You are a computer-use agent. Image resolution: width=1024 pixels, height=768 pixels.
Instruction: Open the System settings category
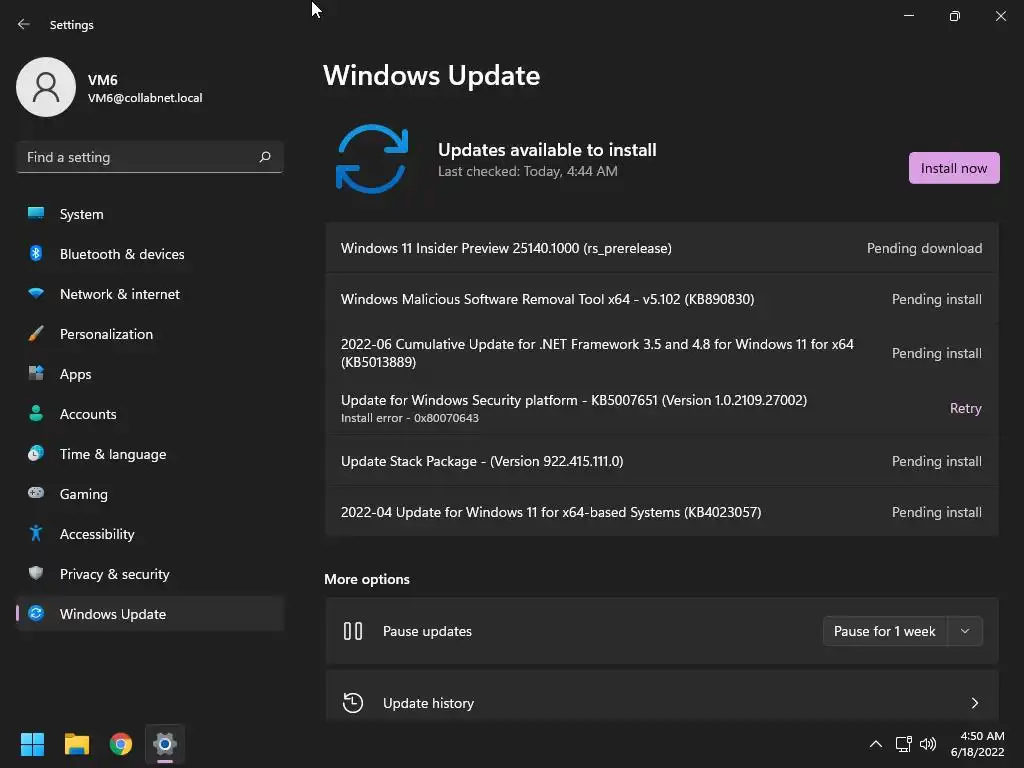tap(150, 214)
